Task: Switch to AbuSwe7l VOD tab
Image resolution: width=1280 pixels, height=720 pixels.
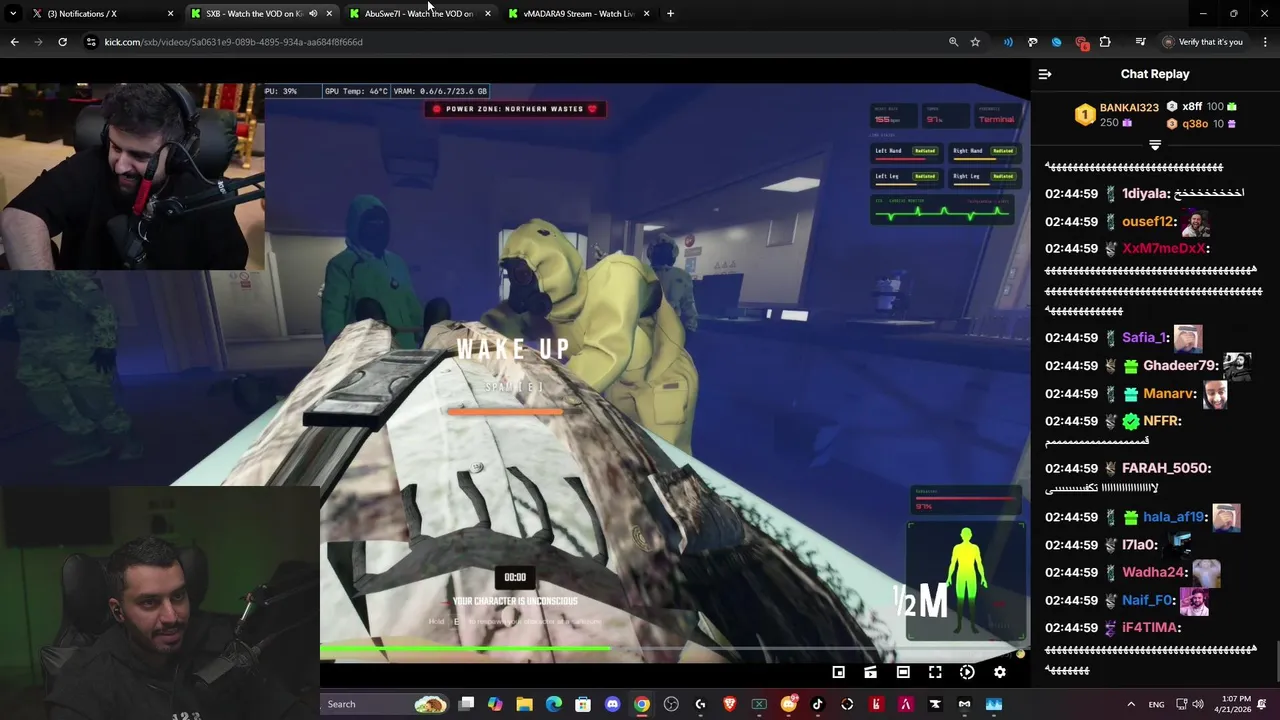Action: tap(419, 14)
